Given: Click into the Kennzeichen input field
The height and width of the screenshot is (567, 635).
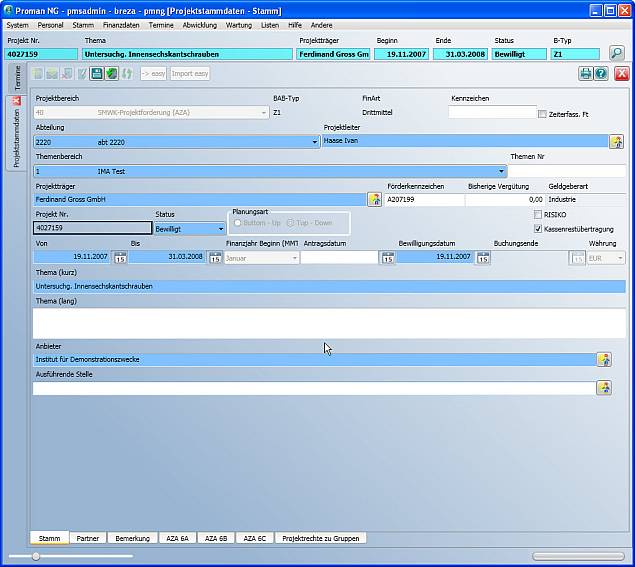Looking at the screenshot, I should [492, 112].
